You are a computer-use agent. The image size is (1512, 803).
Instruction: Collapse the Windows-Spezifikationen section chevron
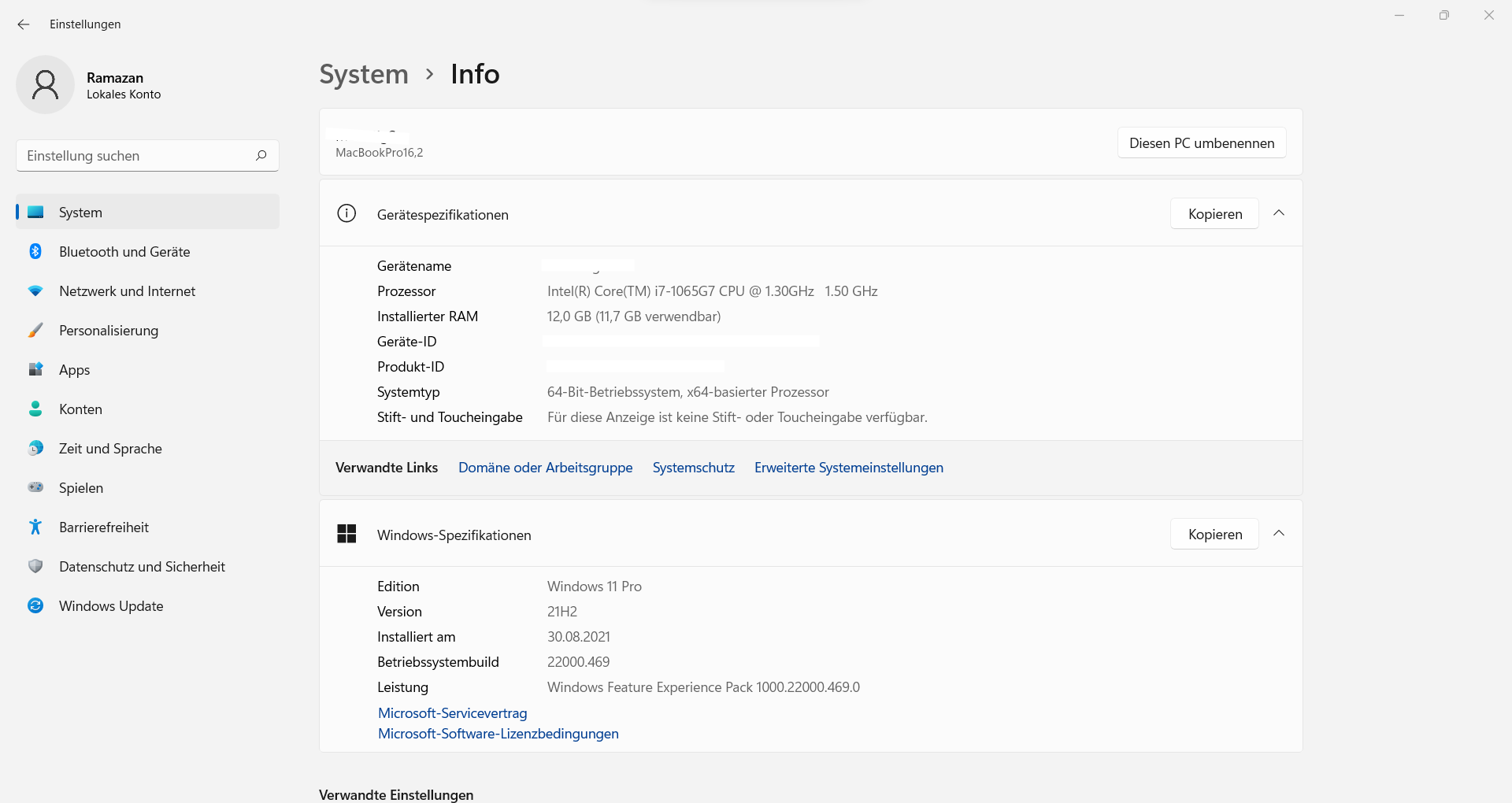pyautogui.click(x=1279, y=534)
